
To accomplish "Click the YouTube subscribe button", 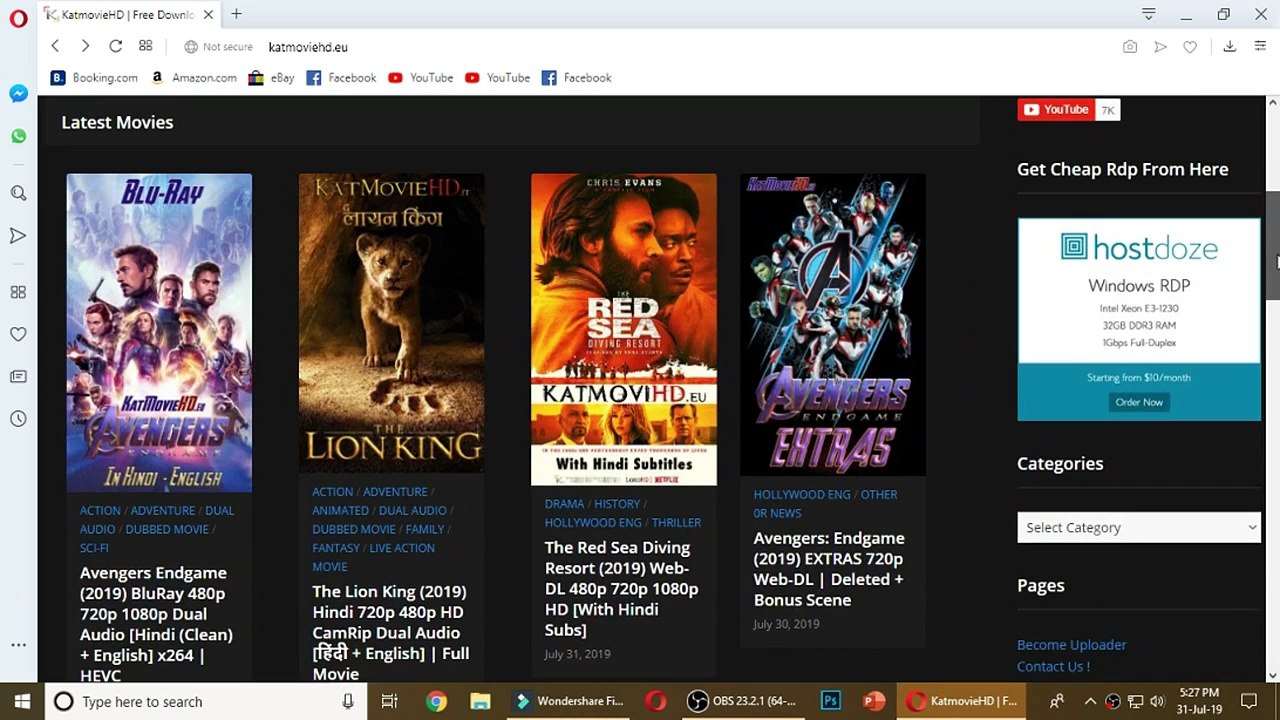I will [1056, 110].
